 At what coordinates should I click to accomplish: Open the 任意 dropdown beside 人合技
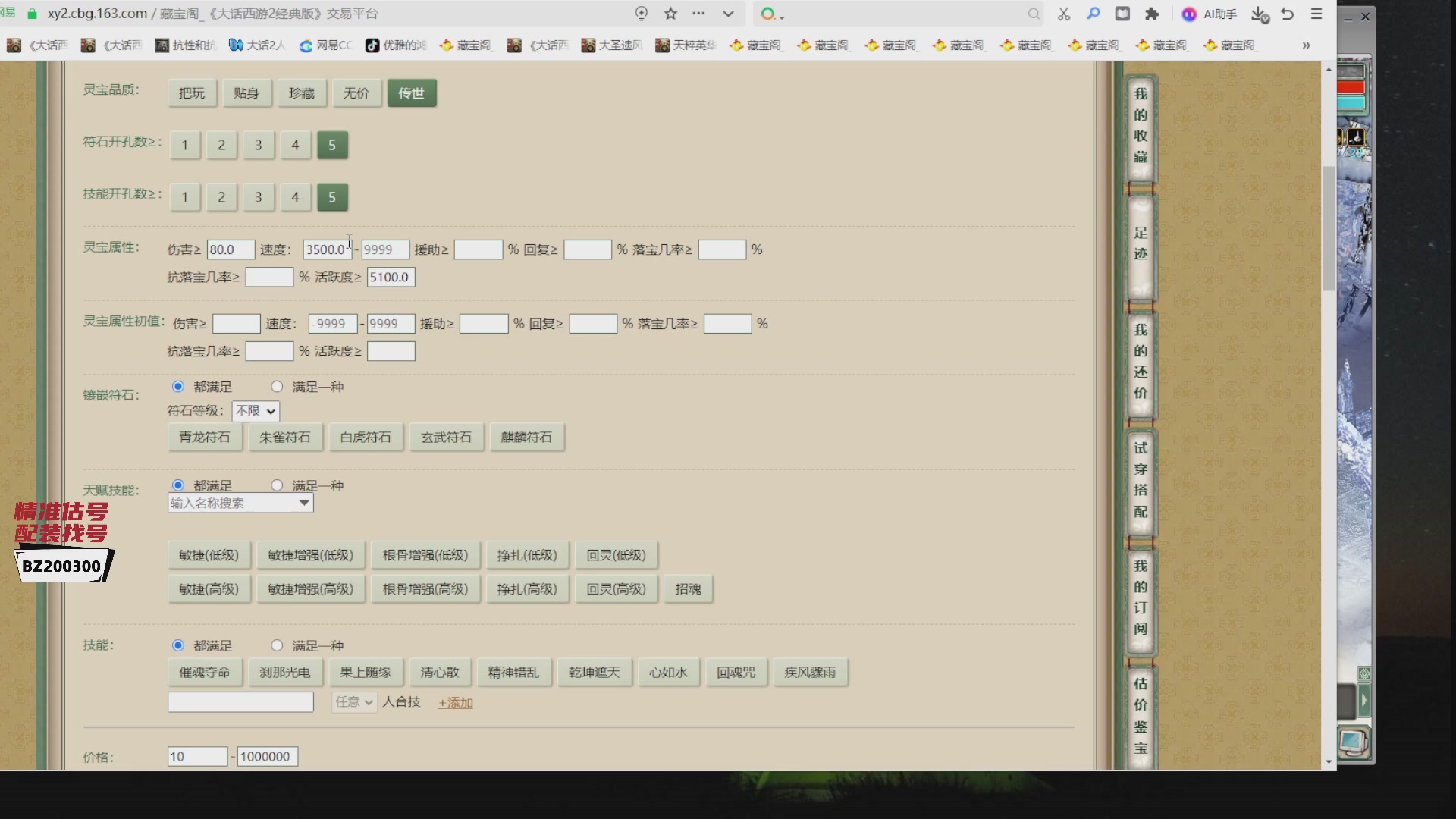[354, 702]
